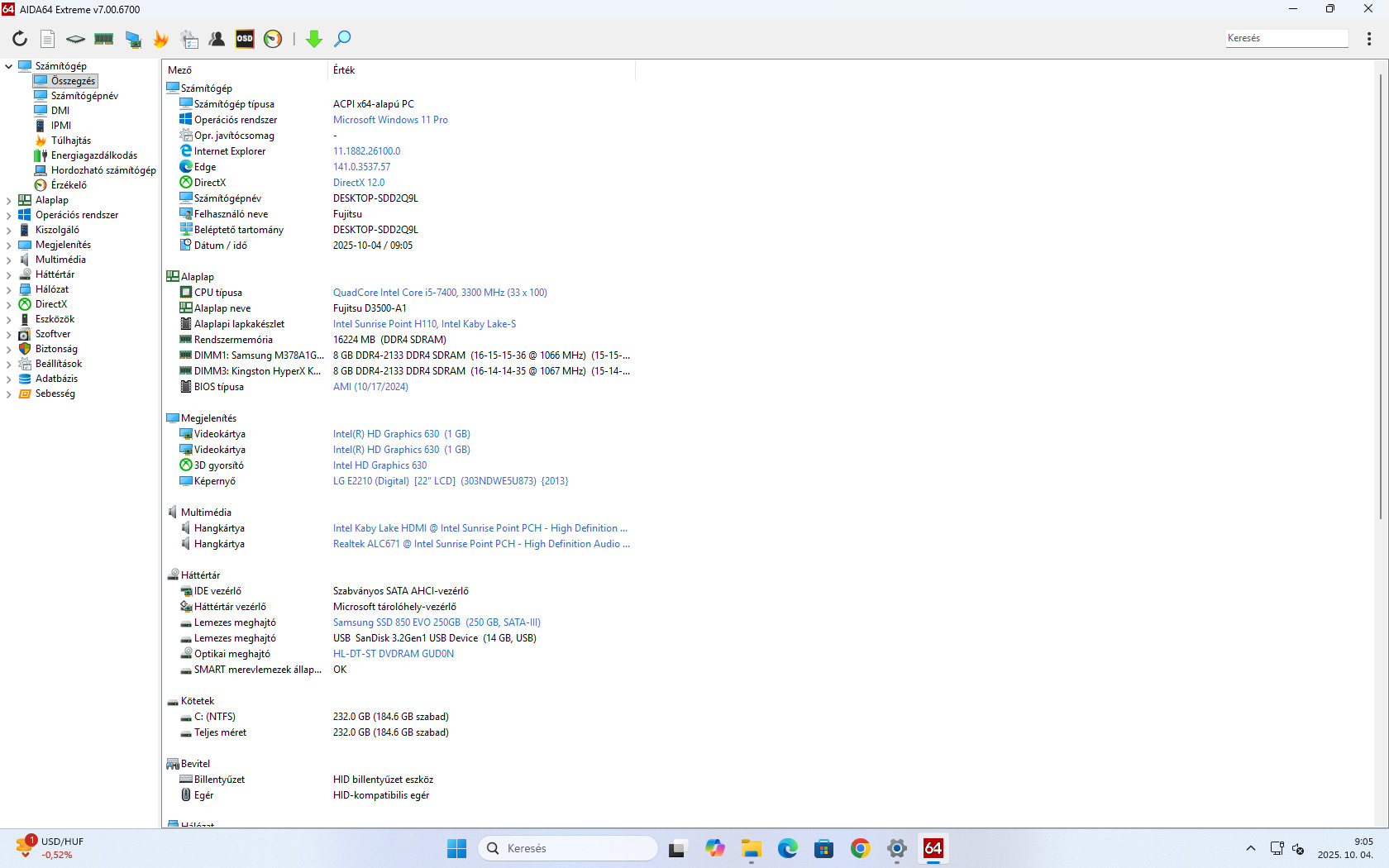Open the QuadCore Intel Core i5-7400 link

(x=440, y=293)
